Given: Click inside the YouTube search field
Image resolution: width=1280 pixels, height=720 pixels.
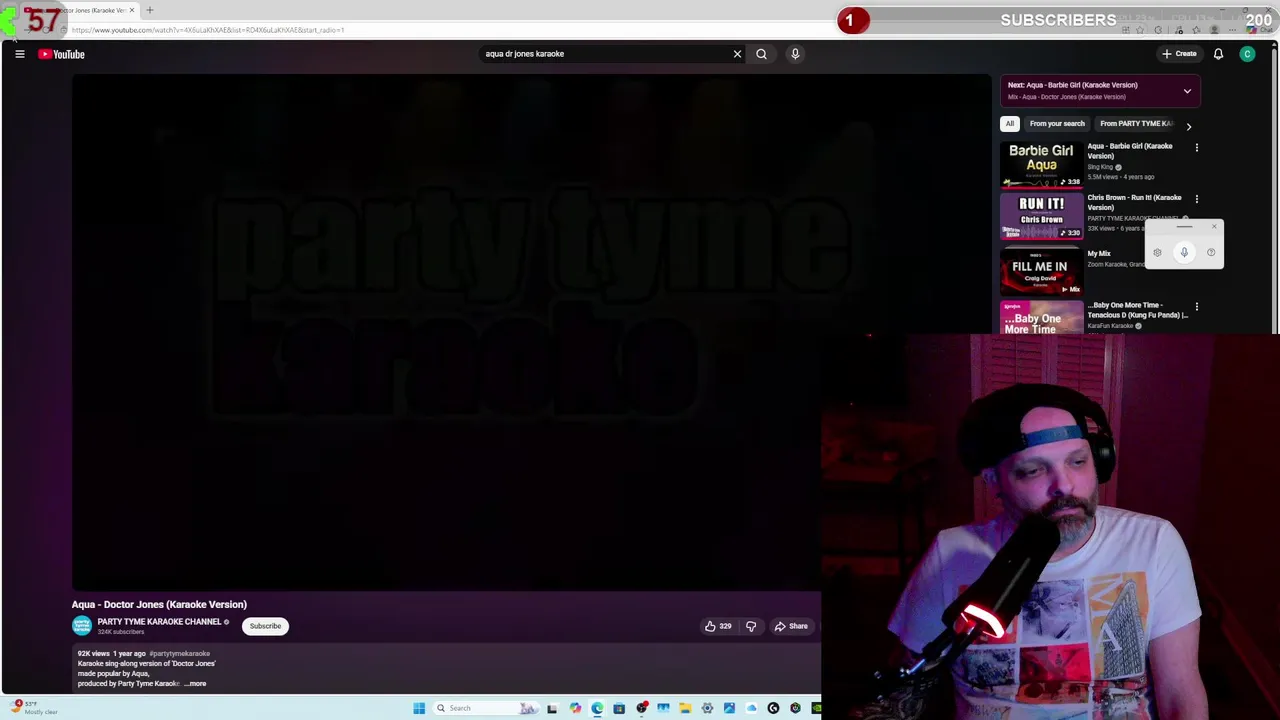Looking at the screenshot, I should pos(605,54).
